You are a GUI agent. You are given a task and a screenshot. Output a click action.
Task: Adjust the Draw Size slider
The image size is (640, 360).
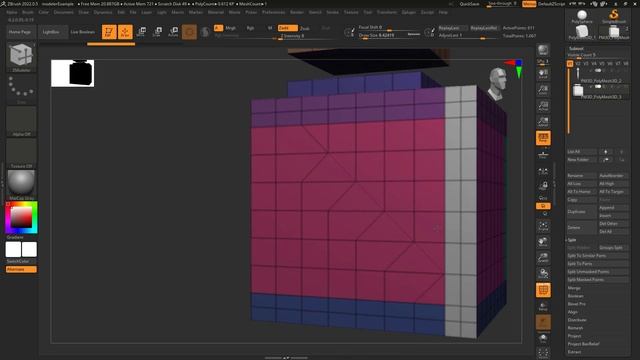point(389,36)
